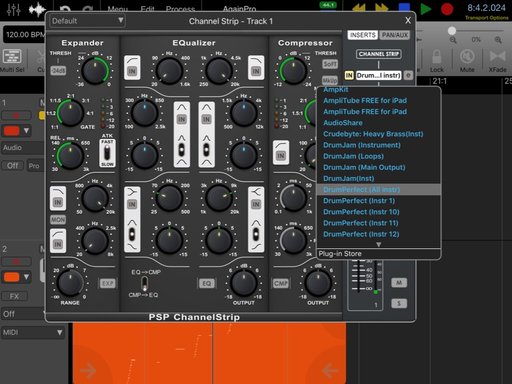Screen dimensions: 512x384
Task: Select DrumPerfect (All instr) entry
Action: [378, 190]
